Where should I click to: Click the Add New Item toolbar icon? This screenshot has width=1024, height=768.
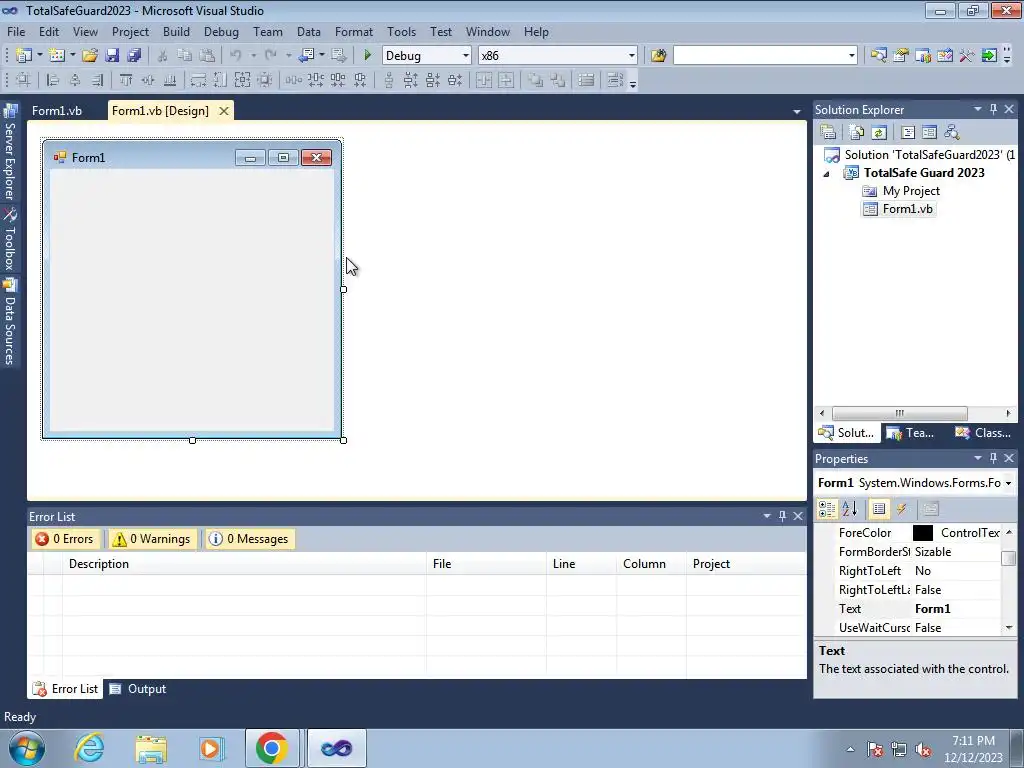click(x=57, y=56)
